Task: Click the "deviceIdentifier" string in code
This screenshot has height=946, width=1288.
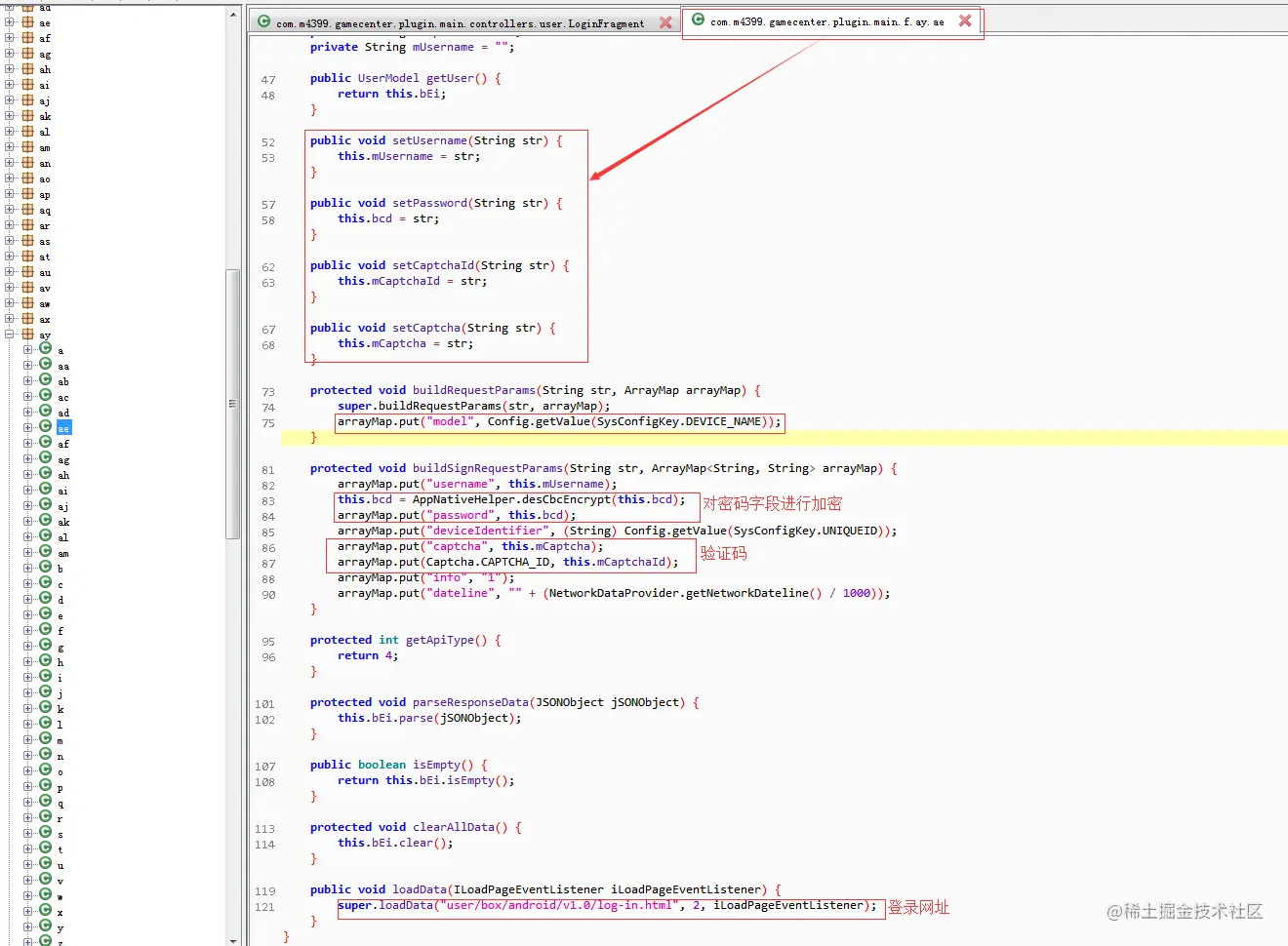Action: (491, 531)
